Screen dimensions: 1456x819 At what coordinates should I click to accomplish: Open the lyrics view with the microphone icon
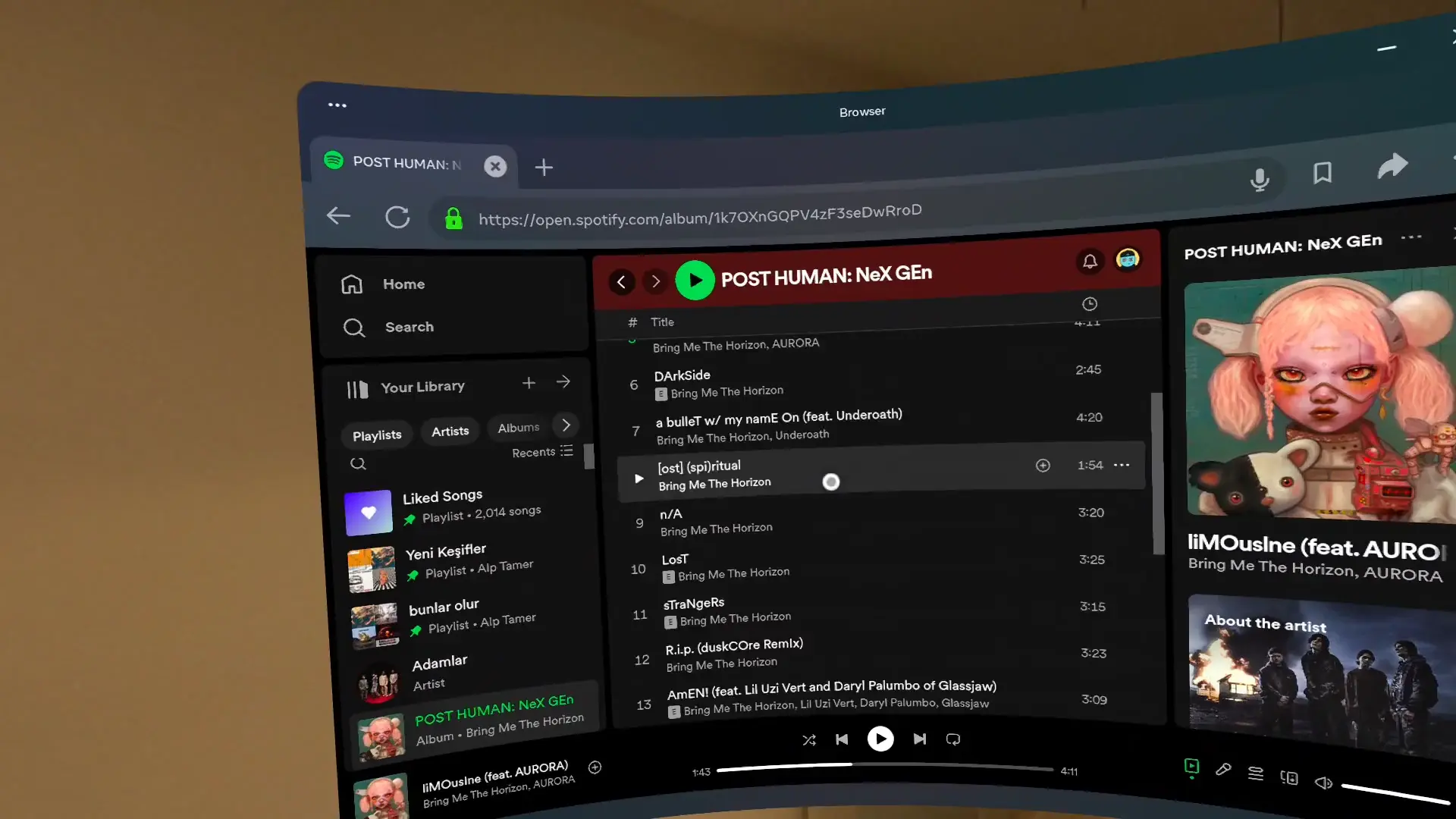(x=1223, y=770)
